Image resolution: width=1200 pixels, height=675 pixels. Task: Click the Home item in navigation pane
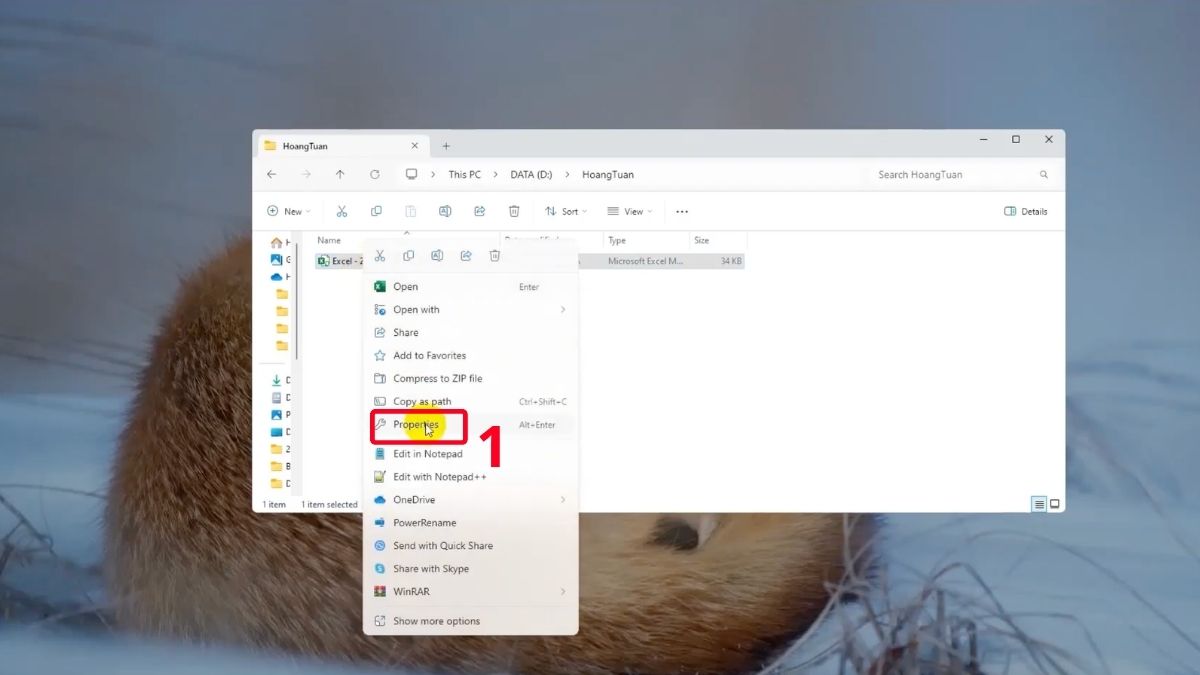point(280,243)
